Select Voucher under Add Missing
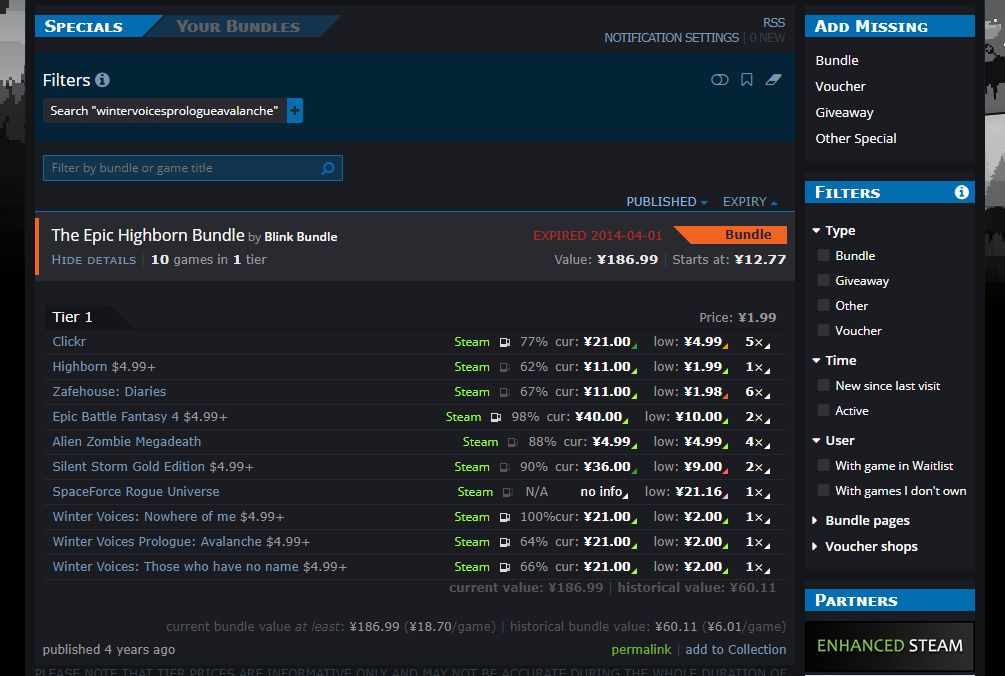 pos(840,87)
